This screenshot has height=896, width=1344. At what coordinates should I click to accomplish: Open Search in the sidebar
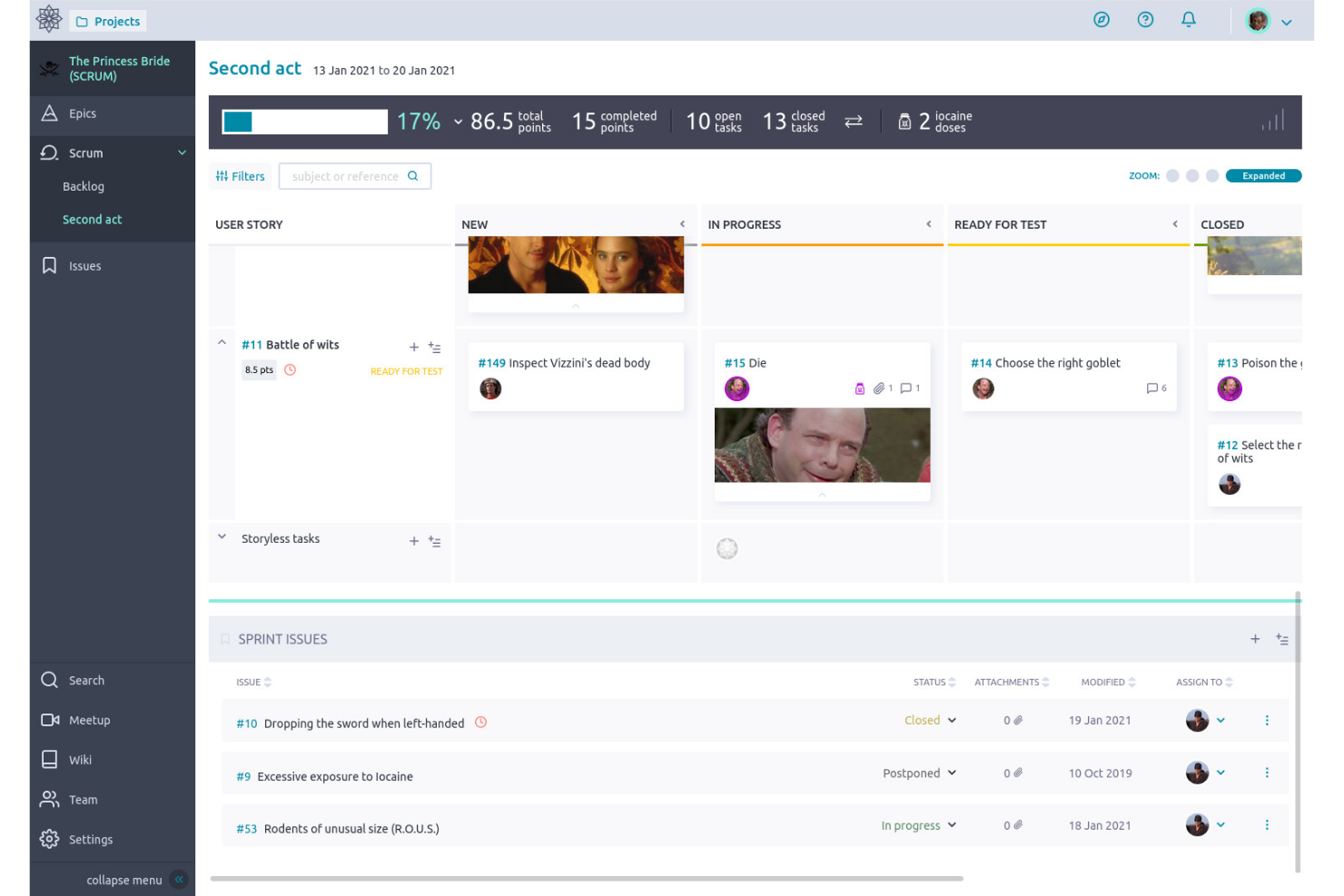pyautogui.click(x=113, y=681)
